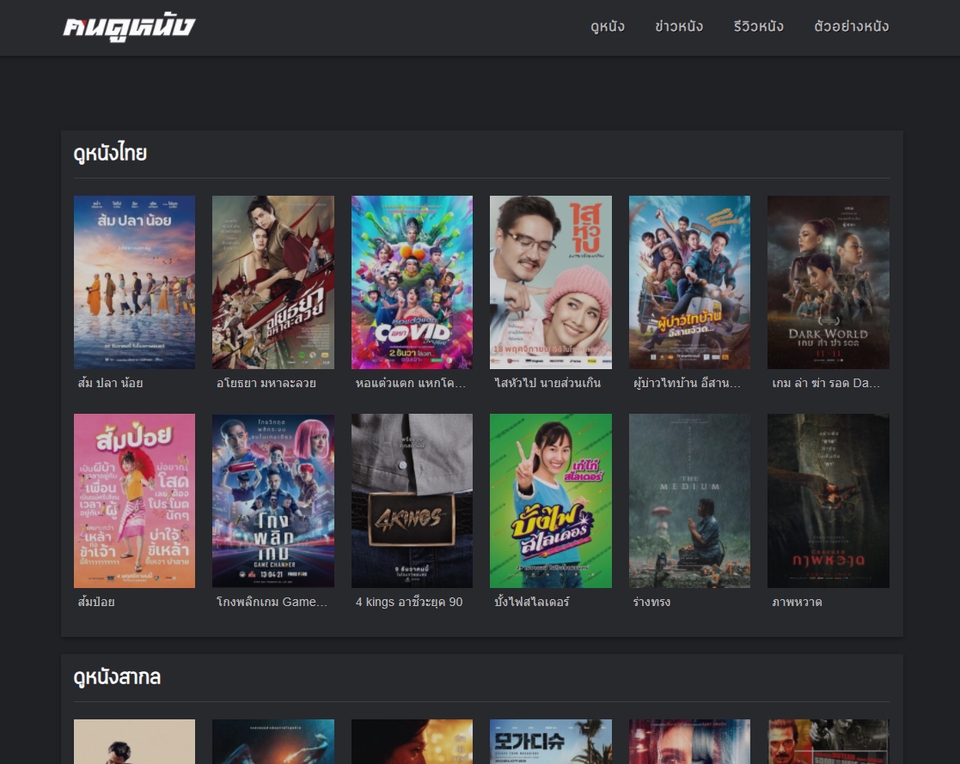Click the บั้งไฟสไลเดอร์ title link
The image size is (960, 764).
click(x=531, y=602)
